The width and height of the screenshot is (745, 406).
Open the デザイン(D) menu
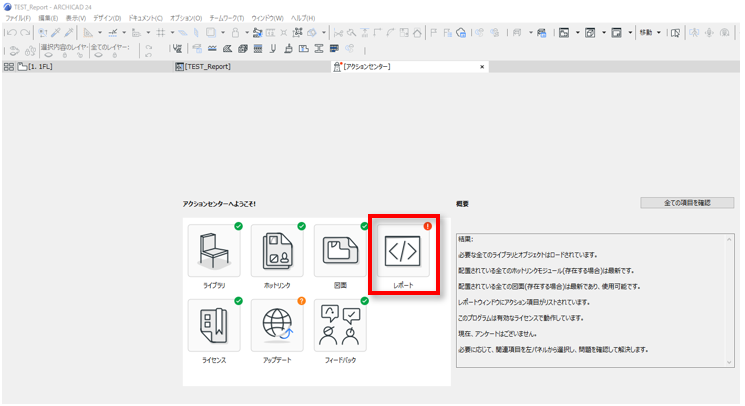tap(107, 18)
